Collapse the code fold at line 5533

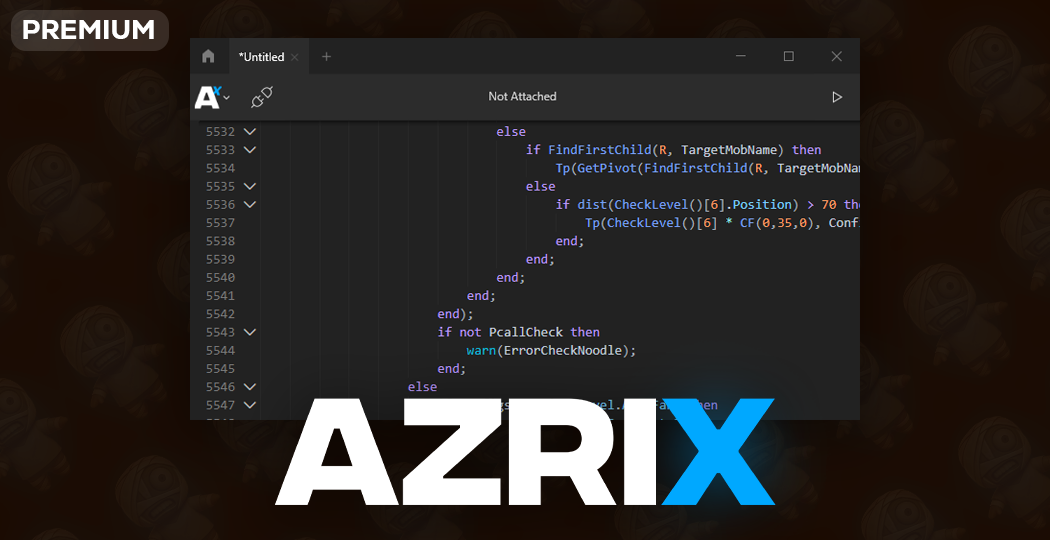point(249,150)
